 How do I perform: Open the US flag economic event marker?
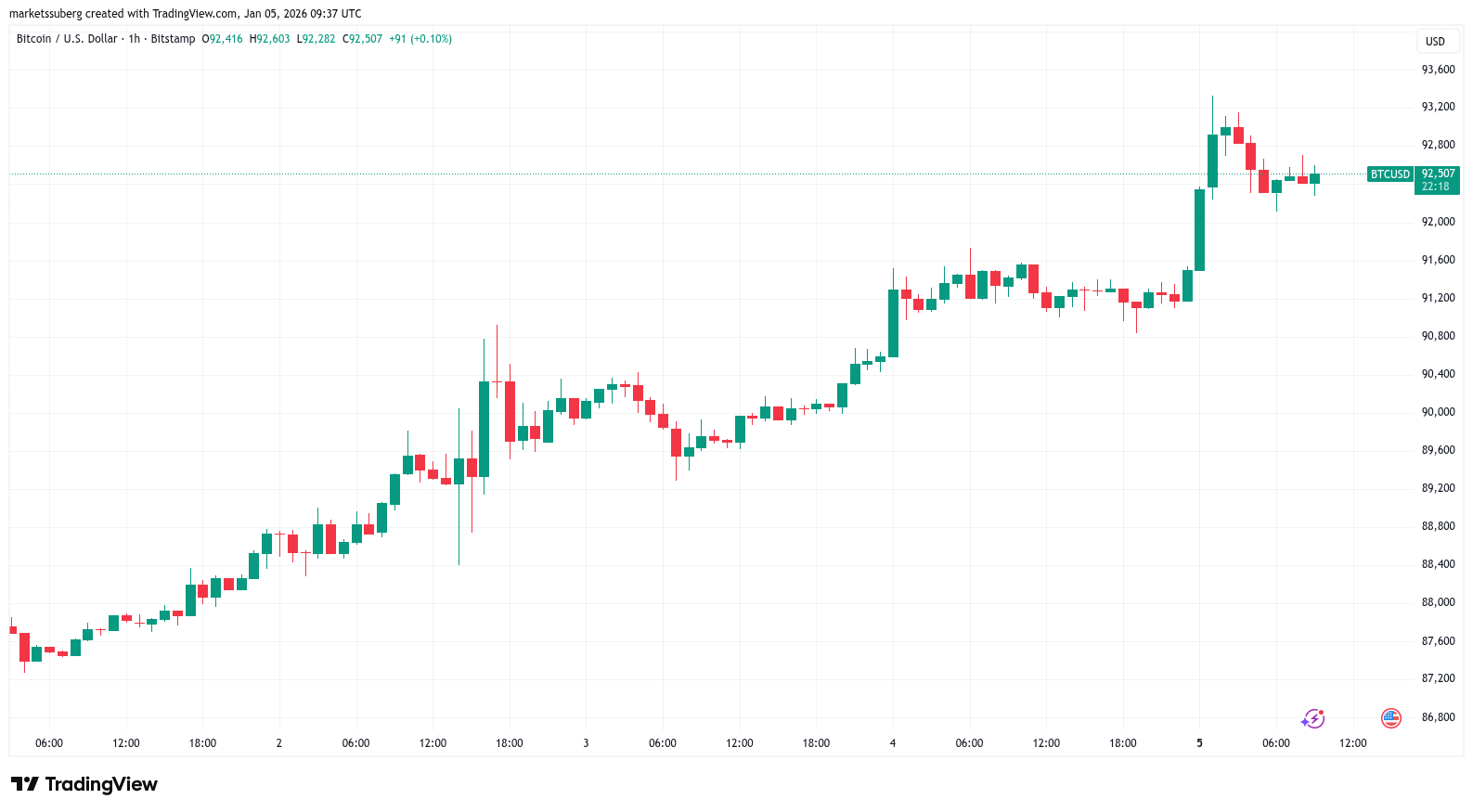tap(1390, 717)
